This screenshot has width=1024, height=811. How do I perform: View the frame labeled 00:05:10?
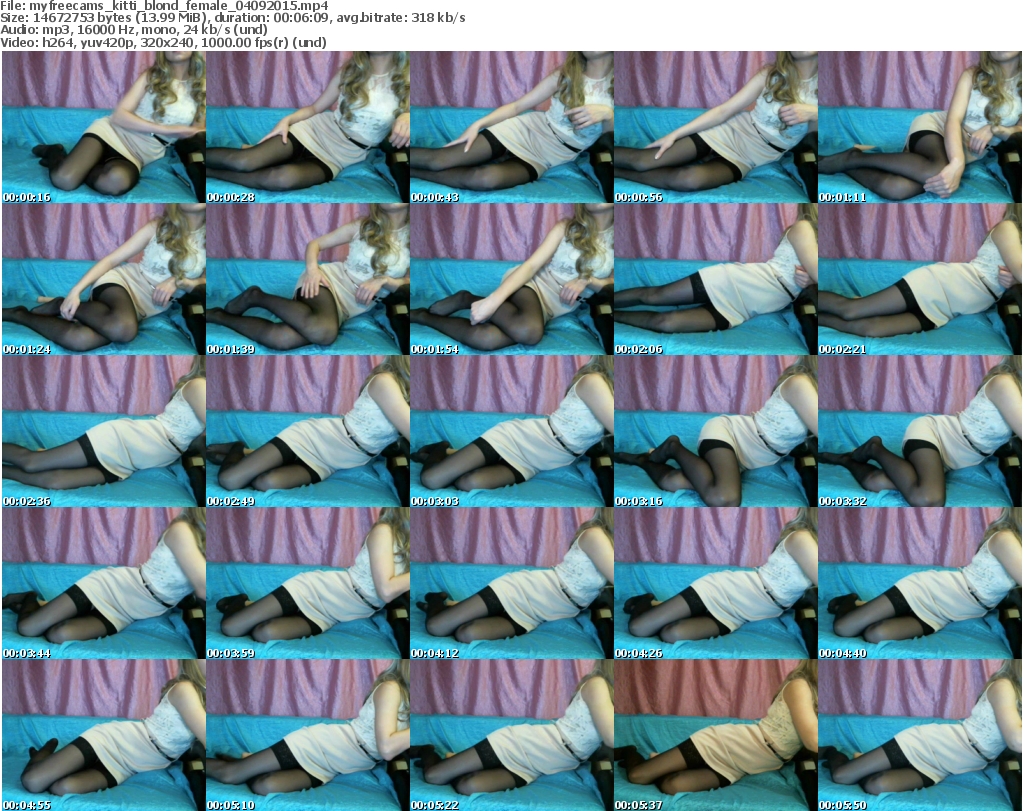click(308, 735)
